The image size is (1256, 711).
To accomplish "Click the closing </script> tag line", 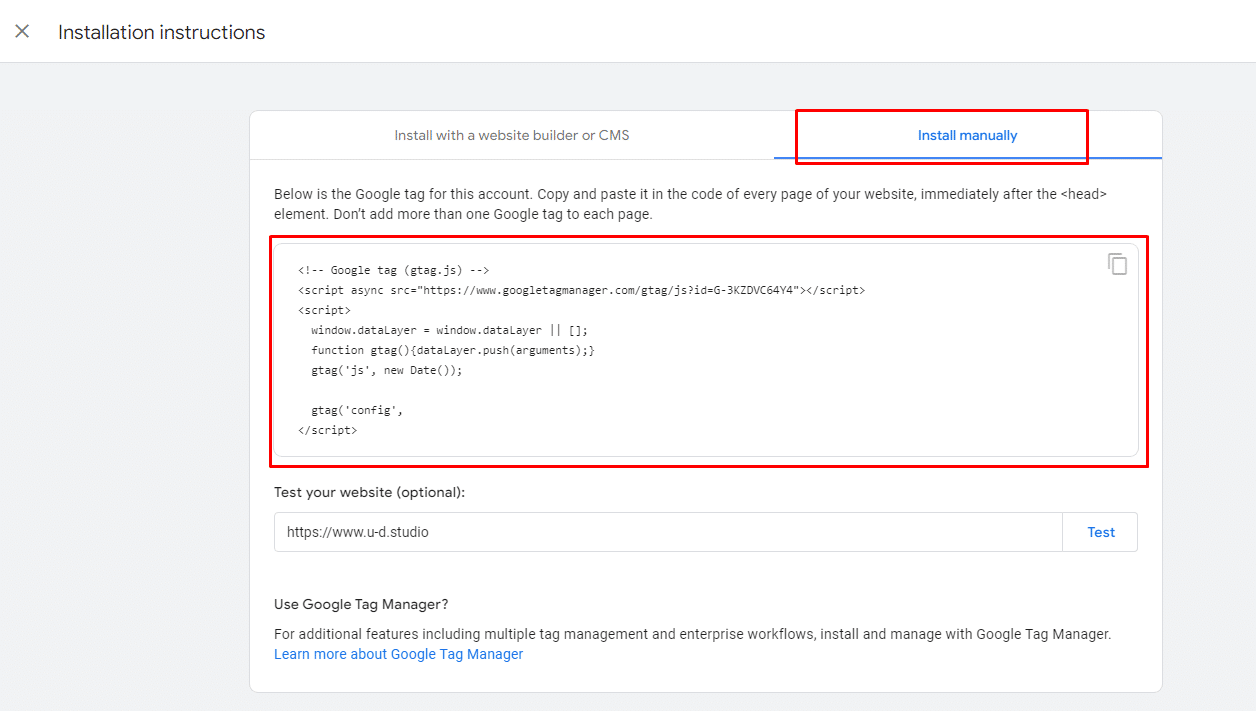I will click(x=327, y=430).
